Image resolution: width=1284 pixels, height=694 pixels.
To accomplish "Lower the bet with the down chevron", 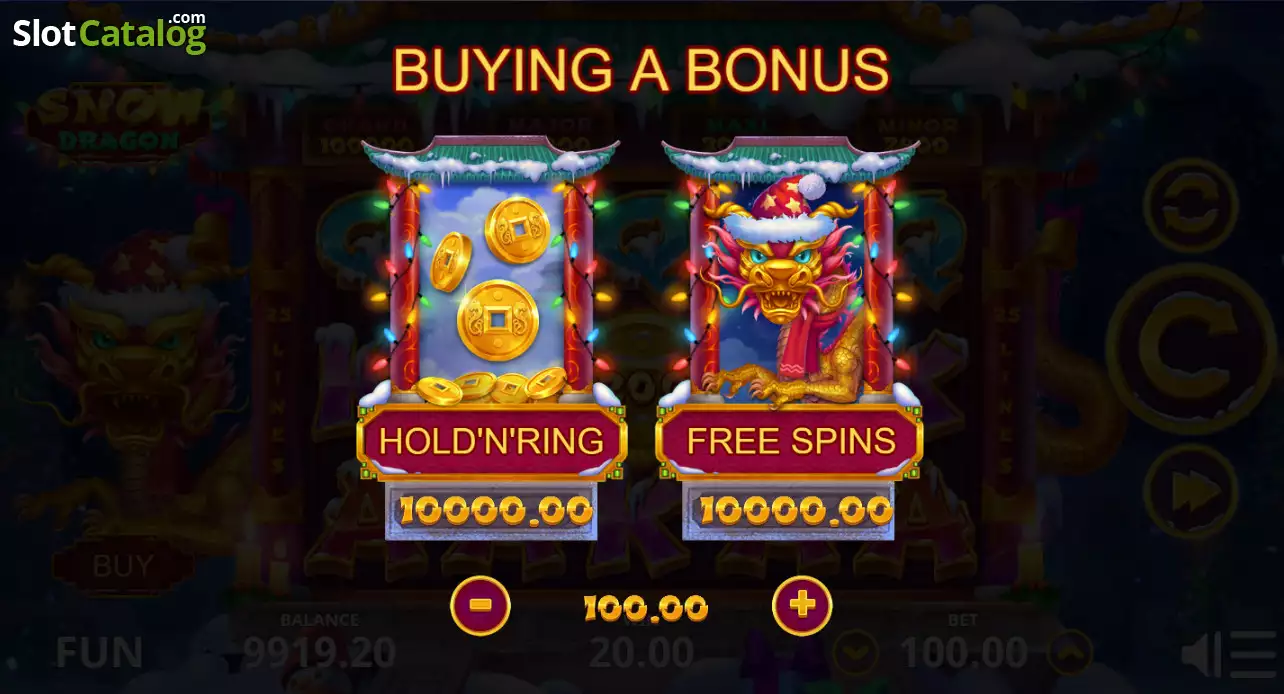I will 856,653.
